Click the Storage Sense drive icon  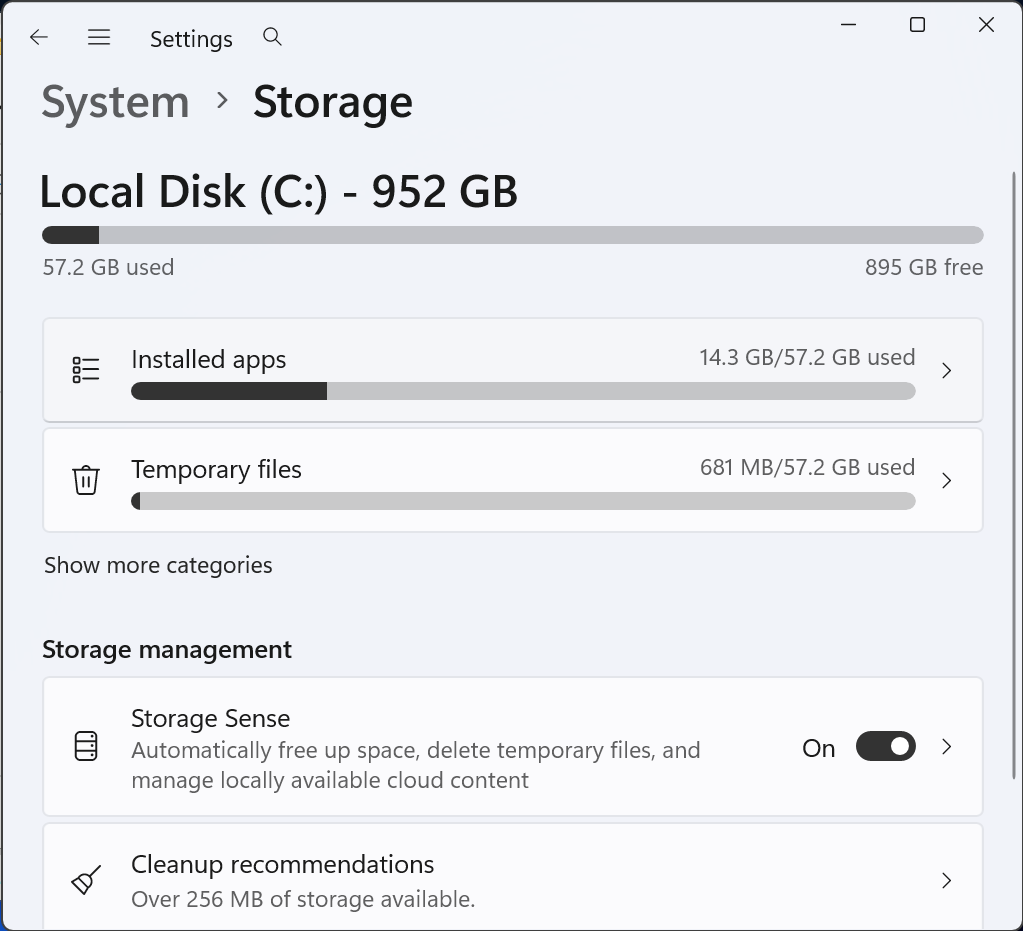tap(86, 747)
